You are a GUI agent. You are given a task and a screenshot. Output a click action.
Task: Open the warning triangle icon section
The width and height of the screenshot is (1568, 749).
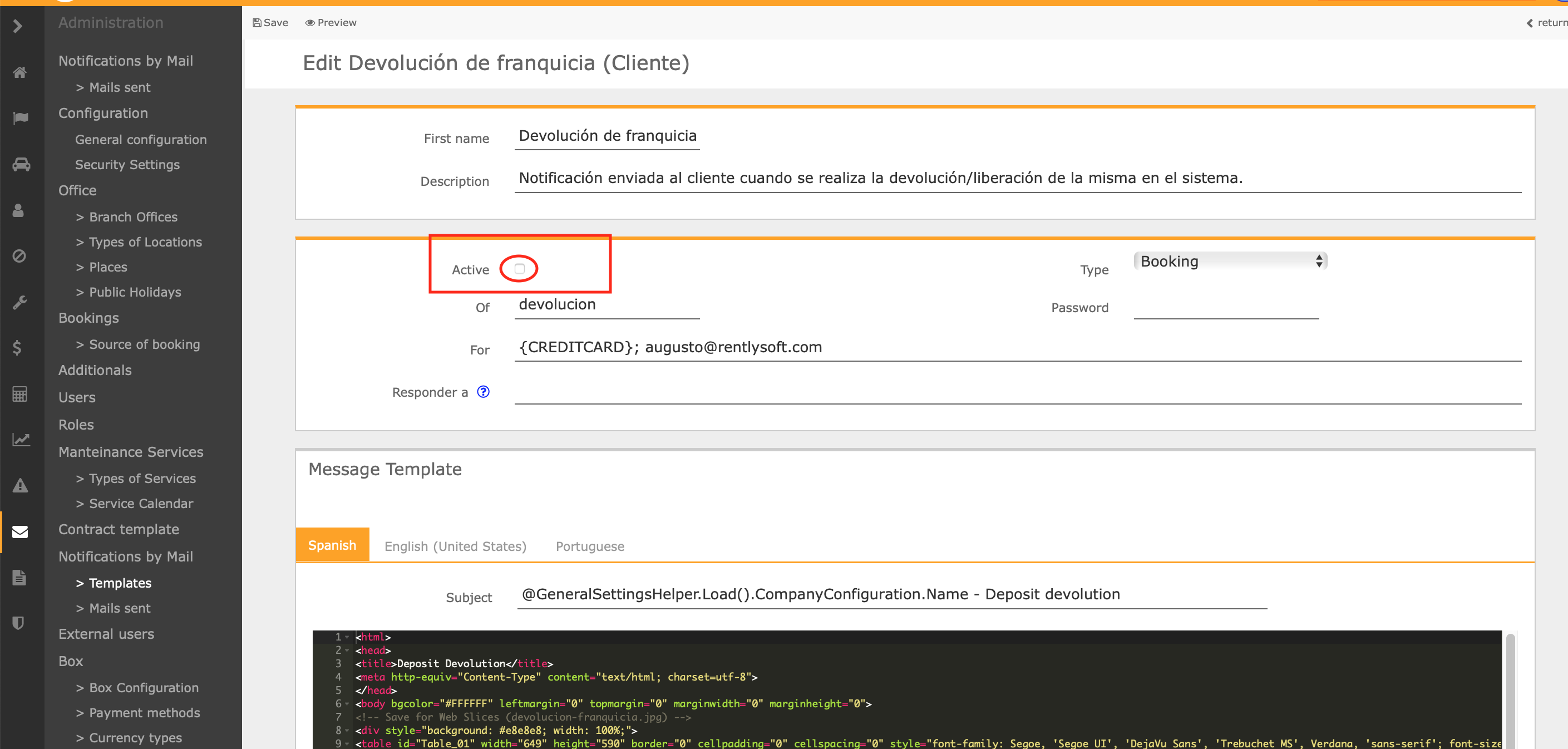coord(20,485)
